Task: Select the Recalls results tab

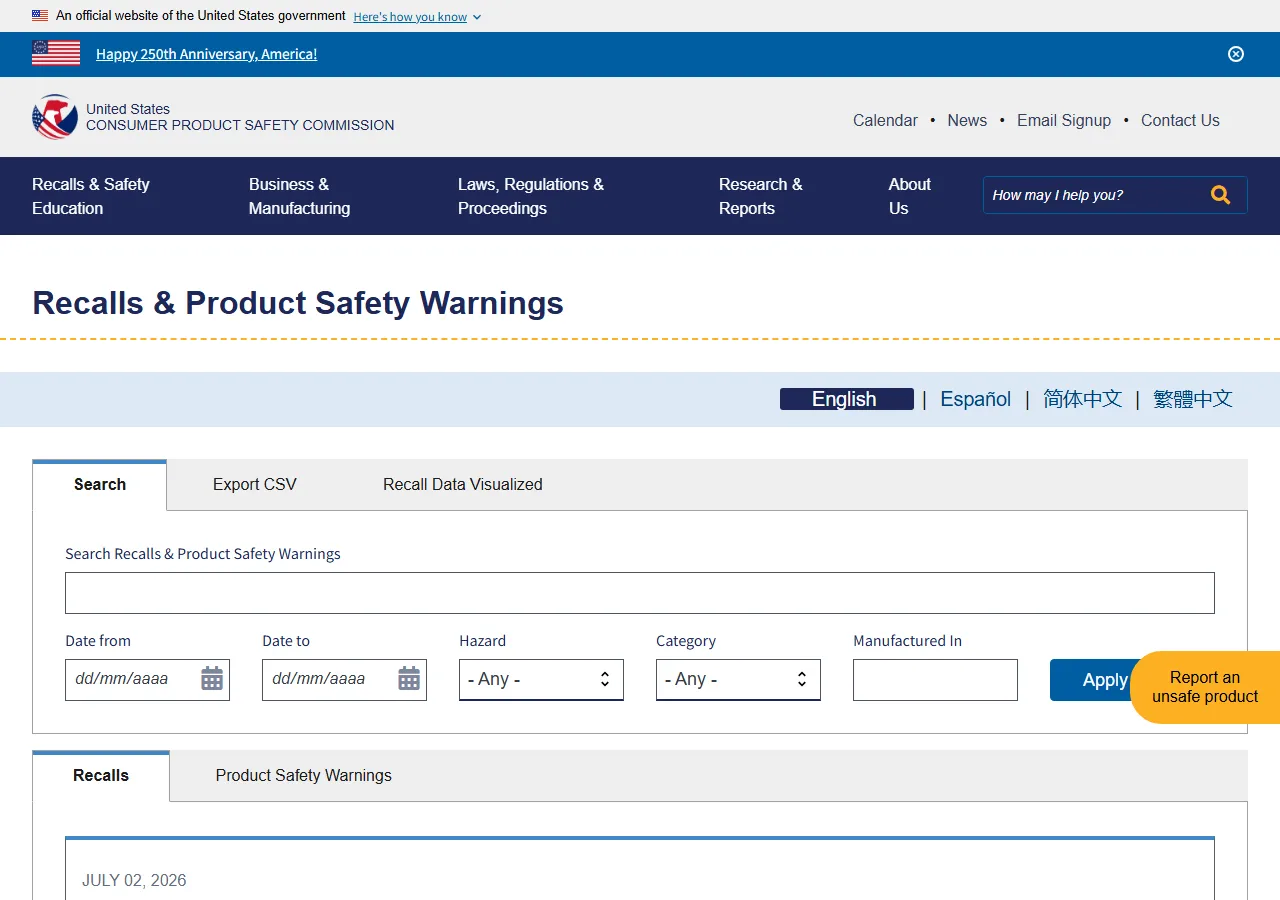Action: click(101, 776)
